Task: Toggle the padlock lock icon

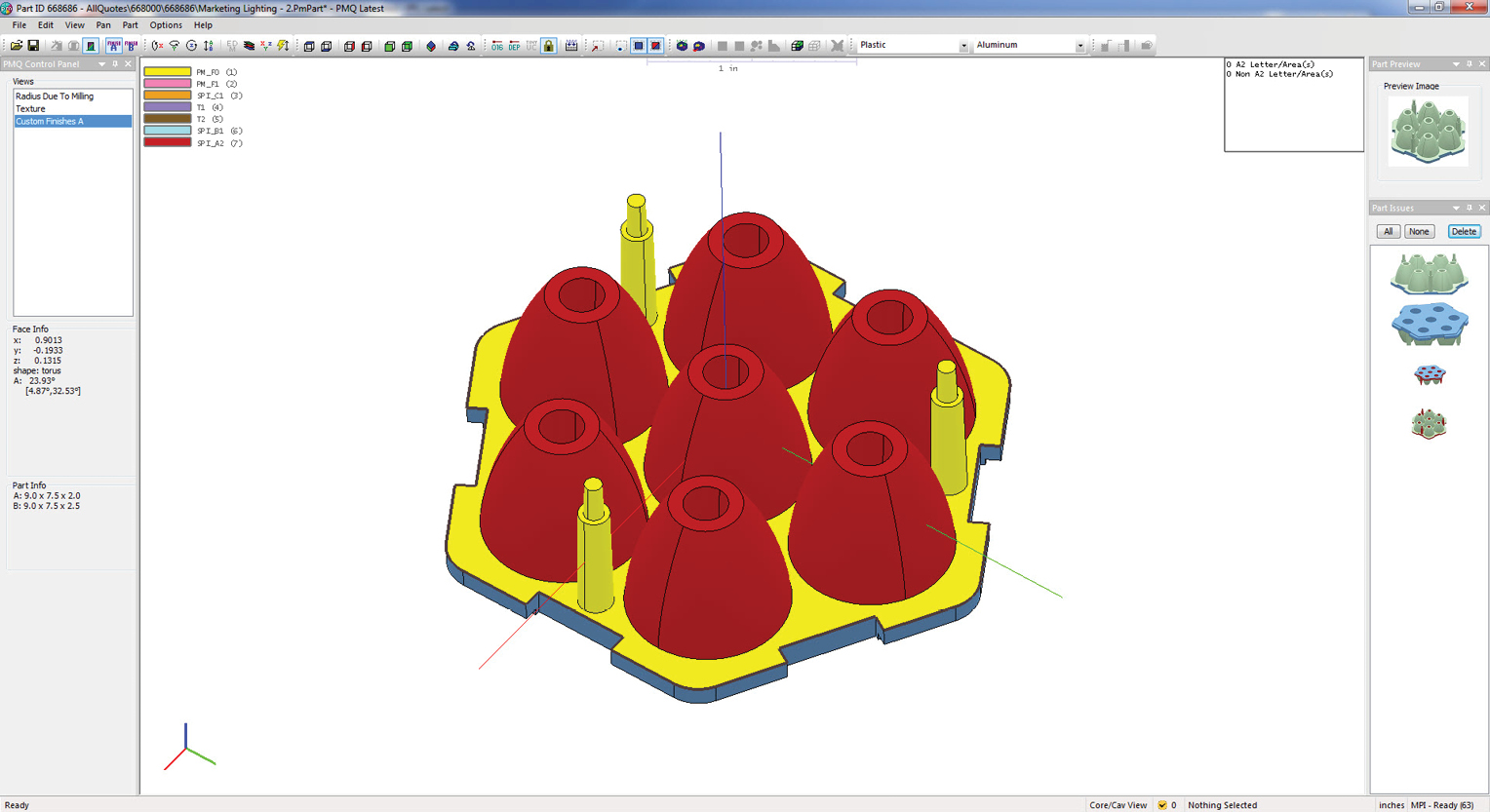Action: click(549, 46)
